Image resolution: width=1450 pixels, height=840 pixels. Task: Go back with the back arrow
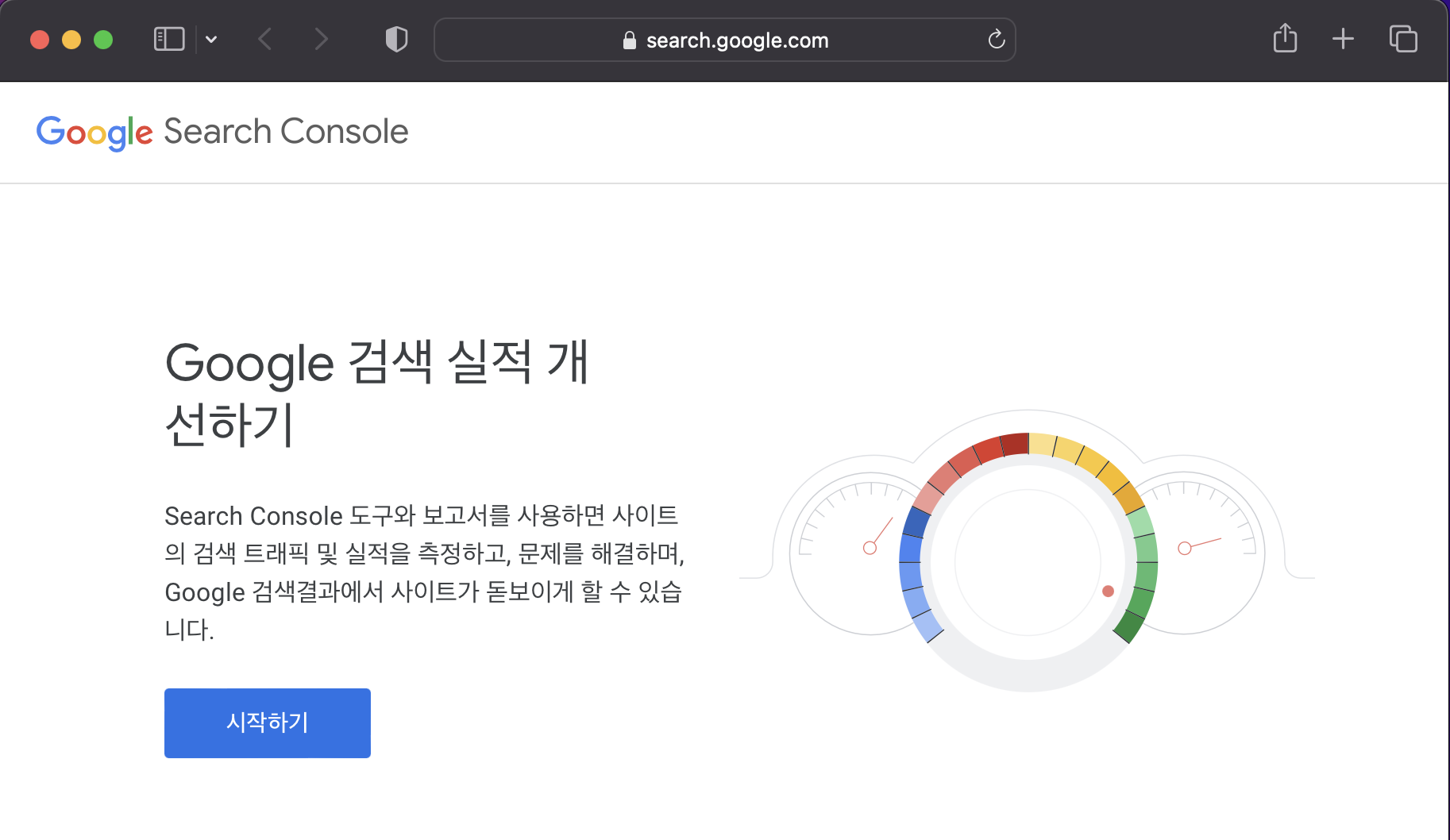point(265,39)
